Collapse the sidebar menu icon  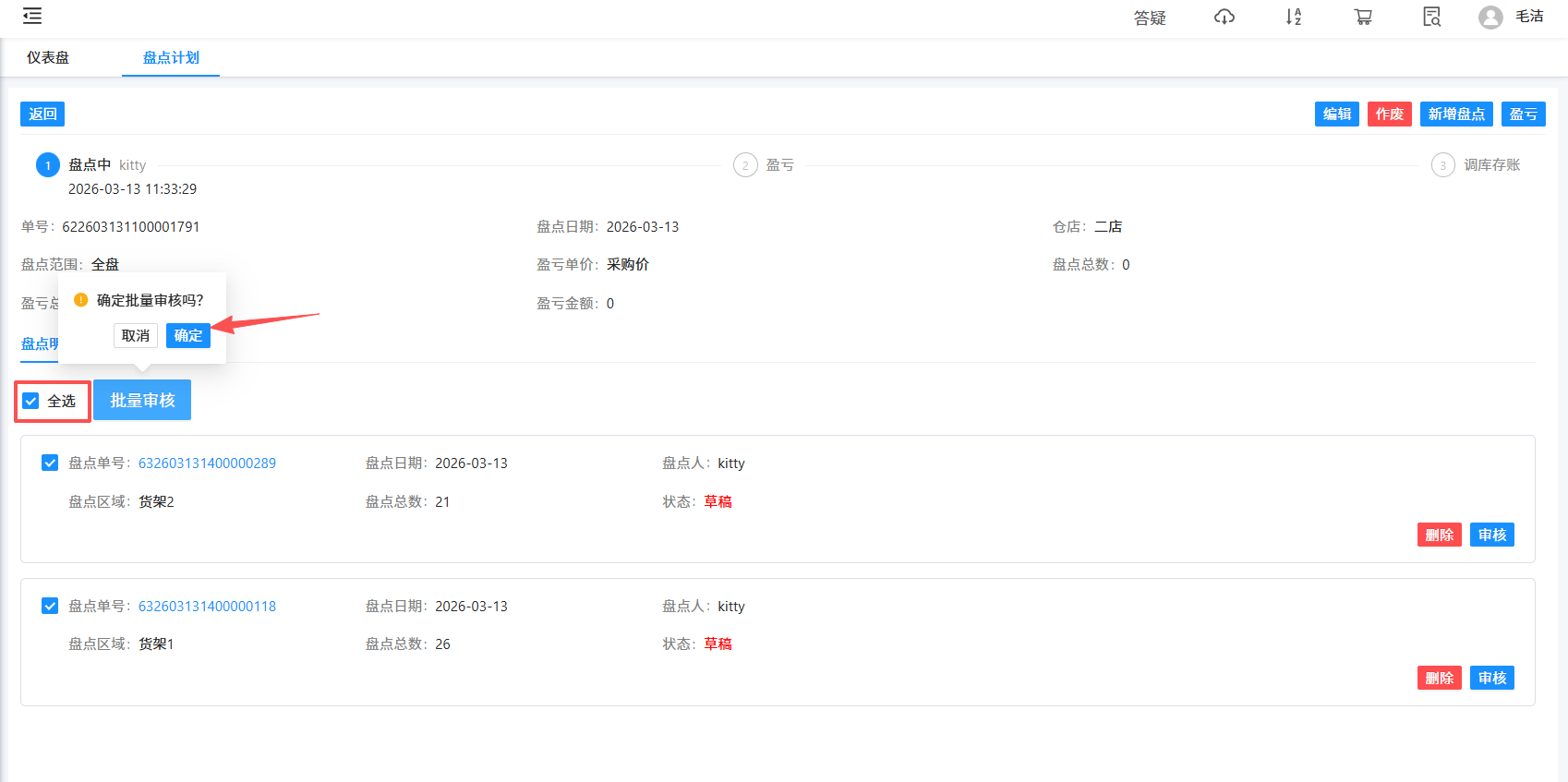coord(32,17)
